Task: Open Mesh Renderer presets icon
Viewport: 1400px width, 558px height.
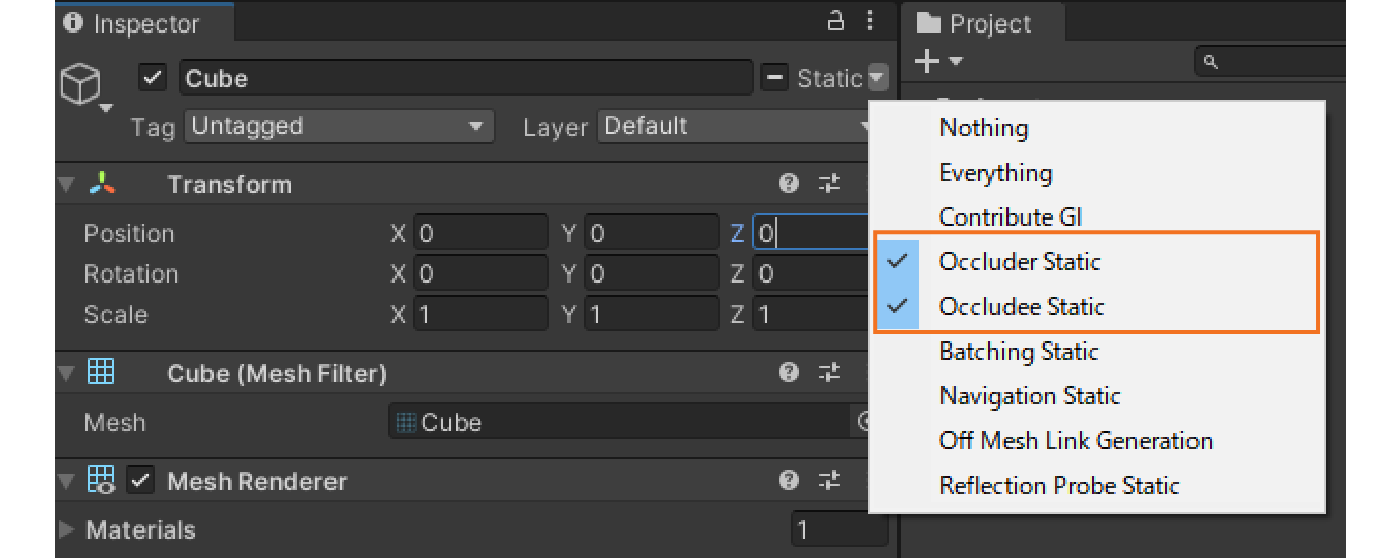Action: pos(829,481)
